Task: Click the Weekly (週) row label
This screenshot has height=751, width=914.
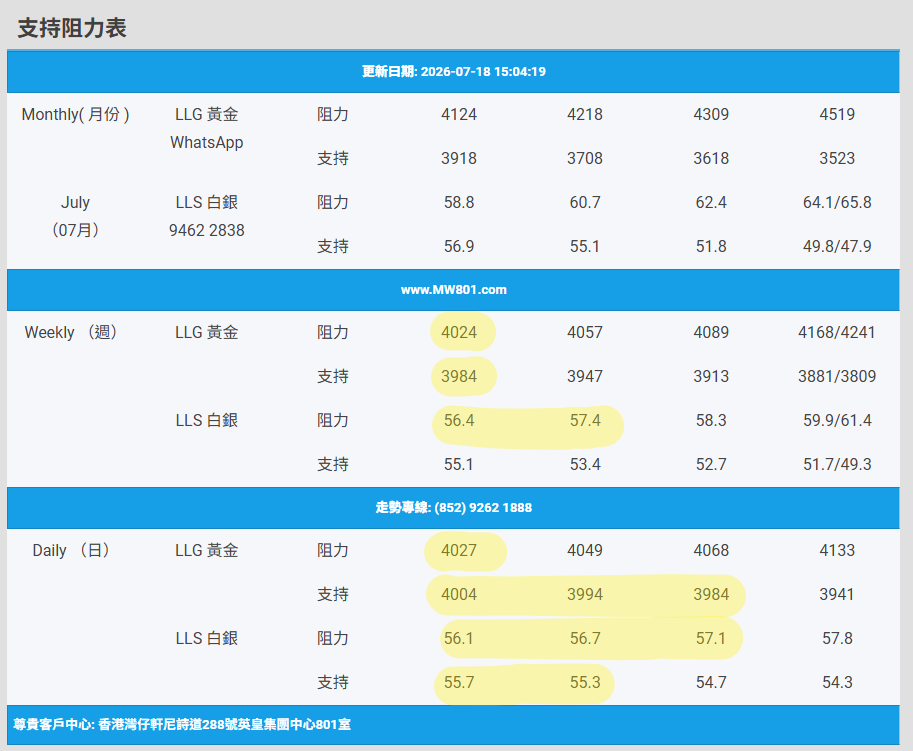Action: 72,332
